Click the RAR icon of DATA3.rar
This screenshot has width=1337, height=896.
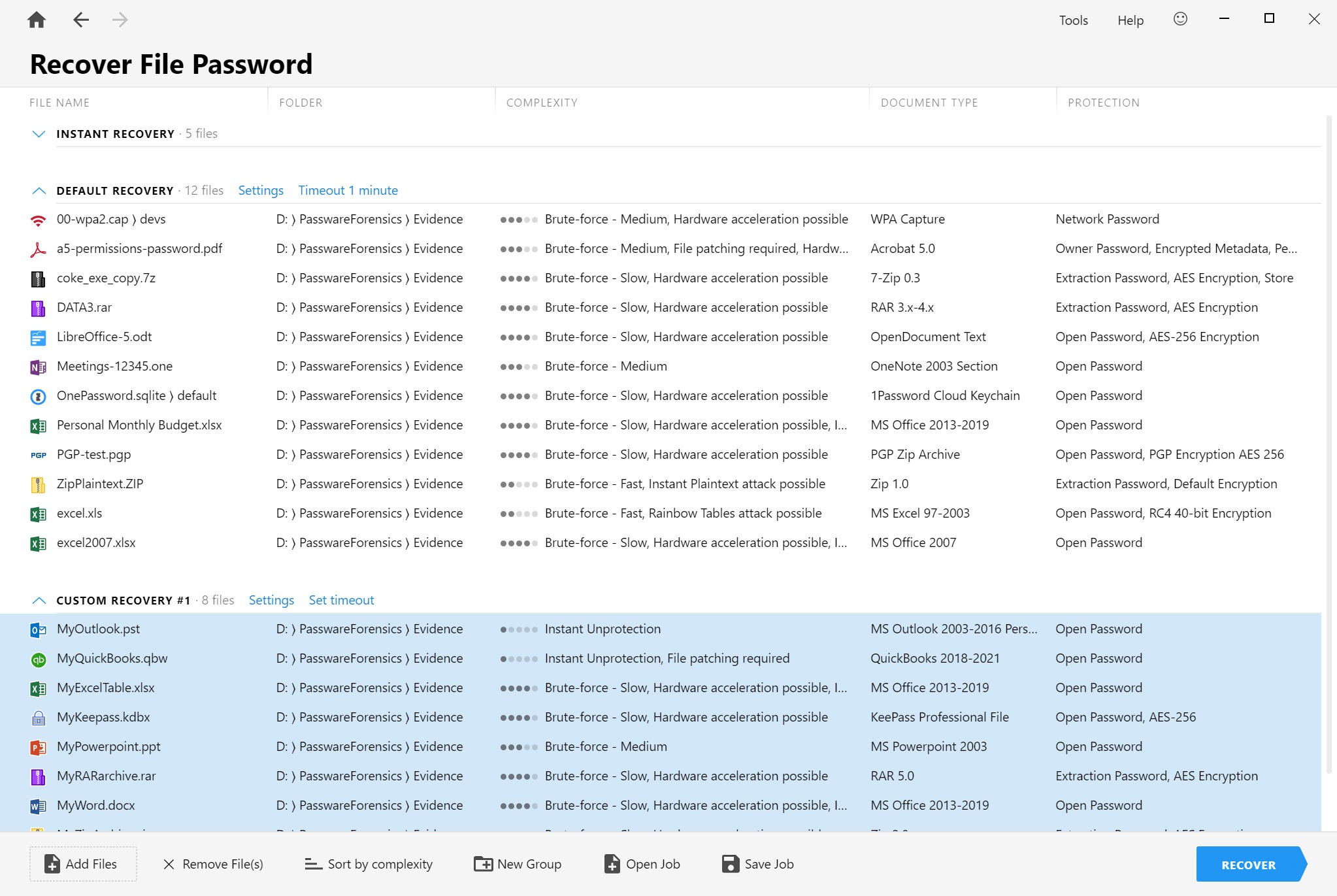(39, 308)
